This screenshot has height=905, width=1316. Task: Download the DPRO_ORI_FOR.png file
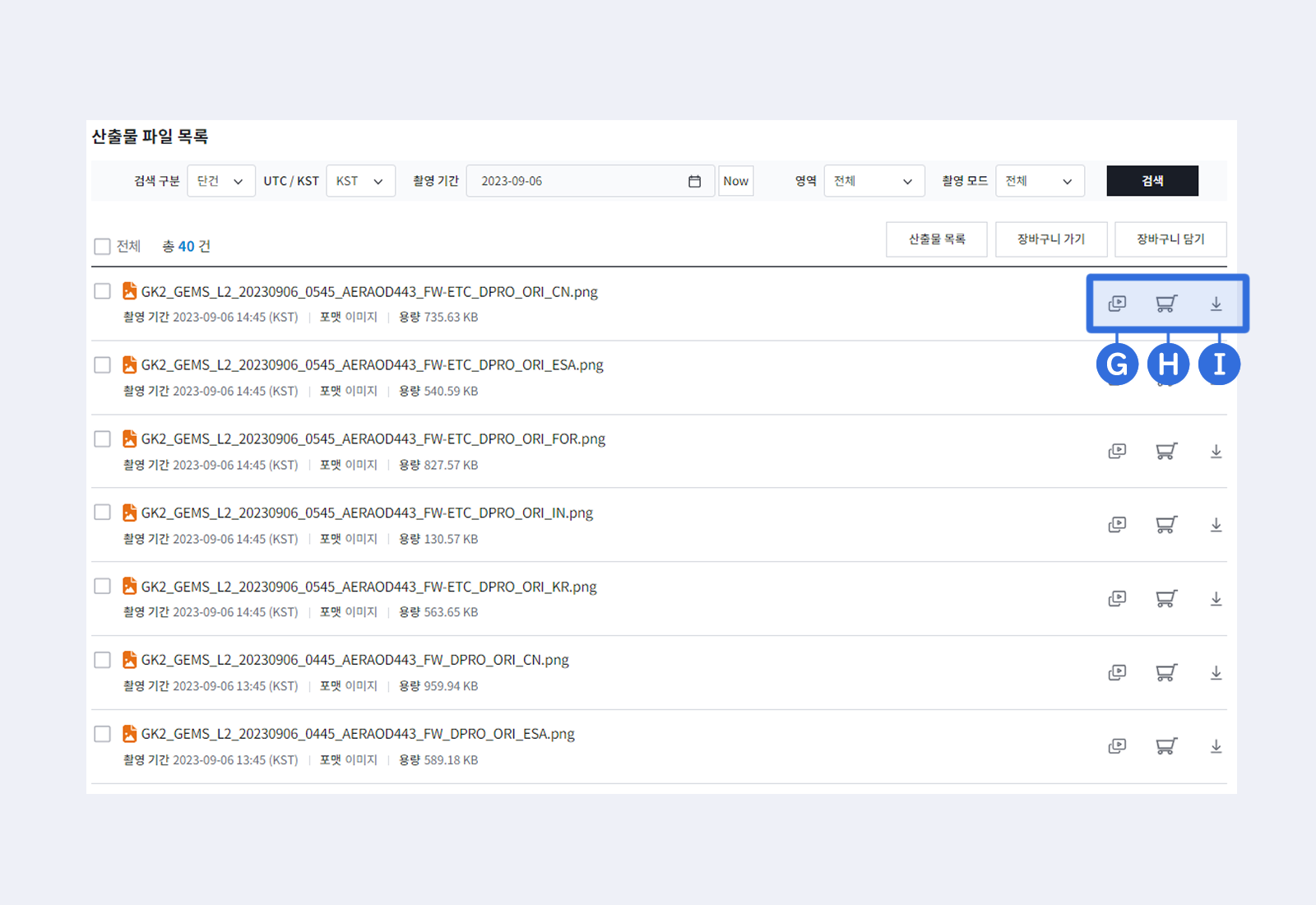click(x=1216, y=451)
